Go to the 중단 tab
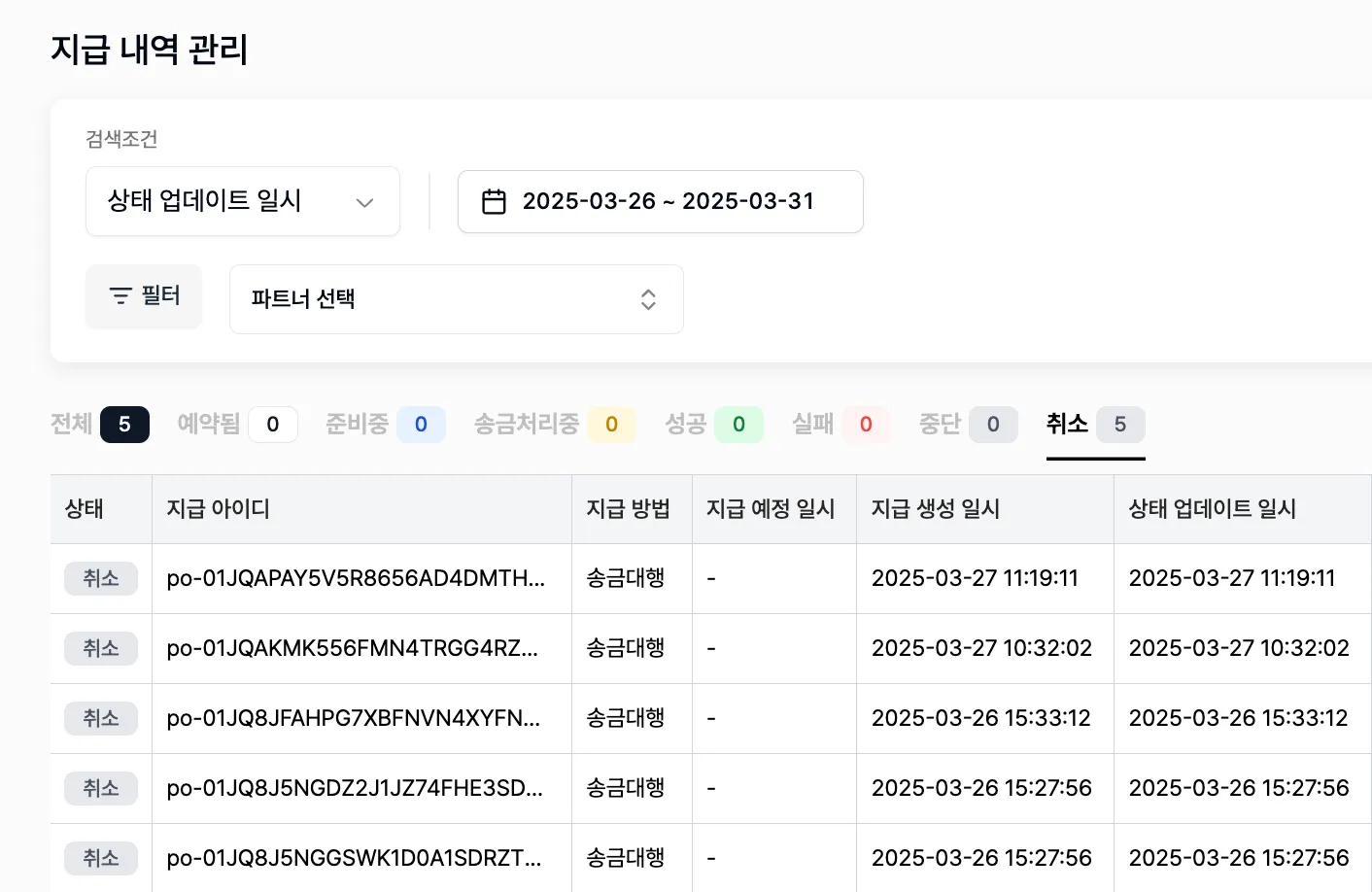1372x892 pixels. pos(967,424)
